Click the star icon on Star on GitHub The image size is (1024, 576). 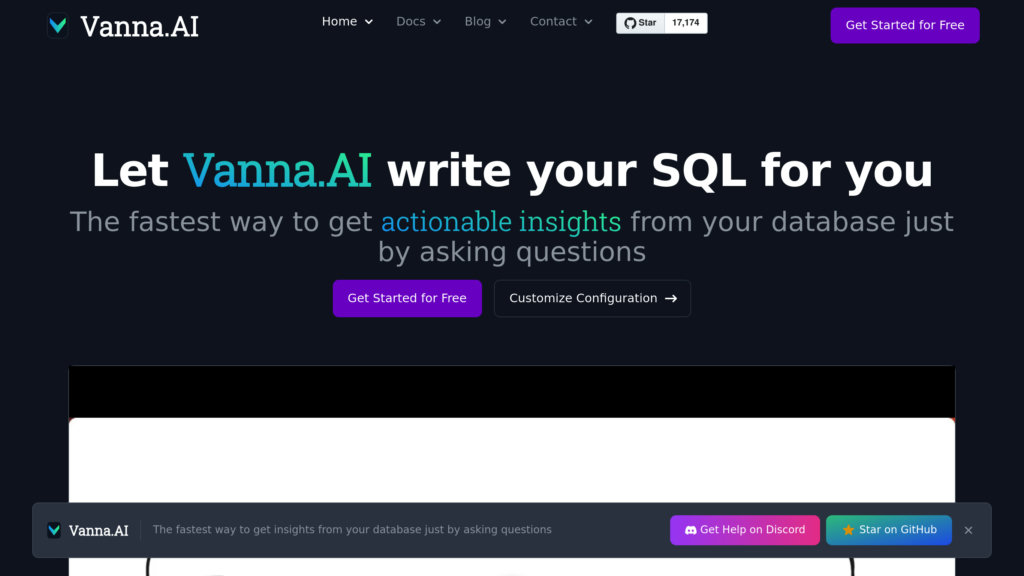848,530
